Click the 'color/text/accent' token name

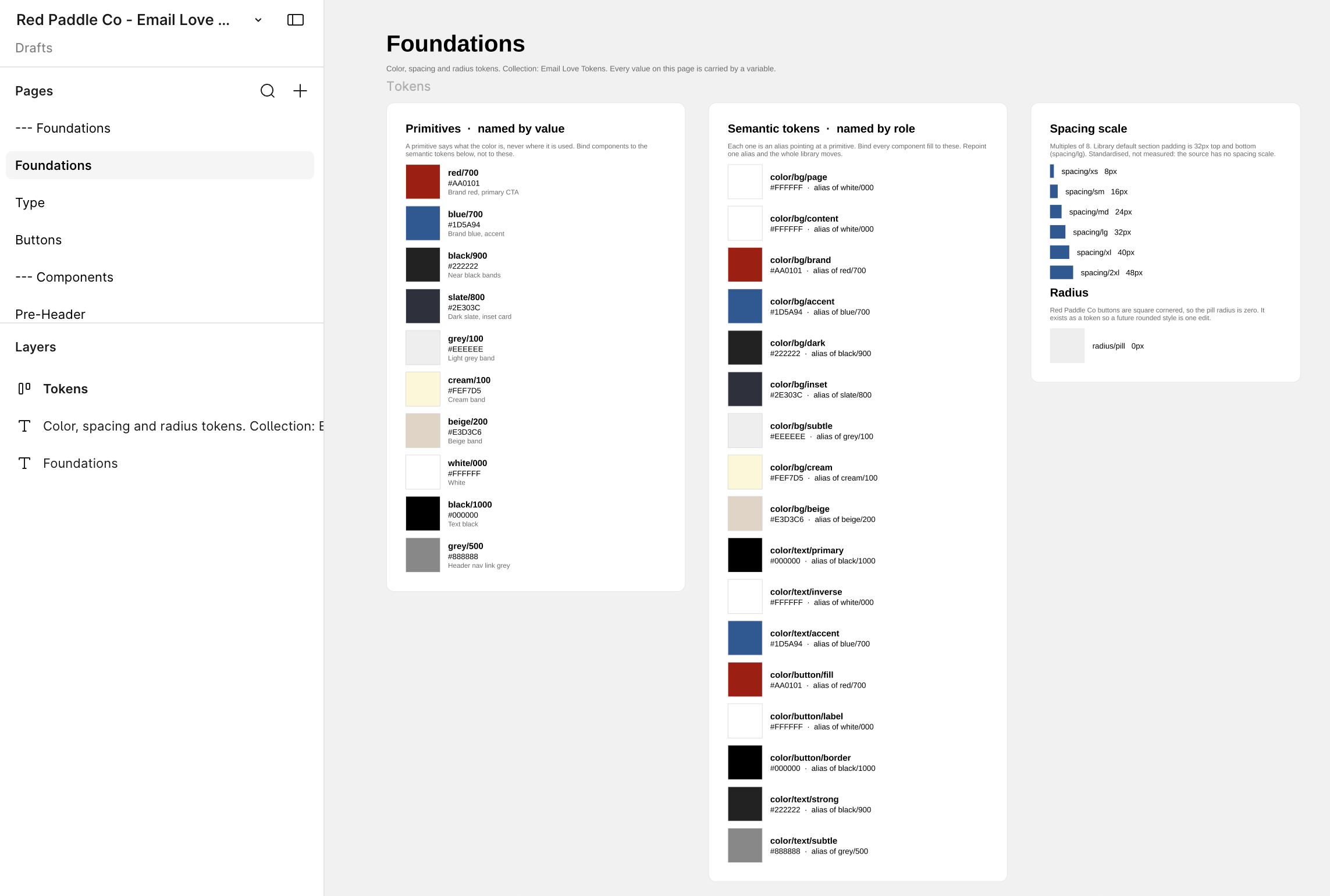point(805,633)
